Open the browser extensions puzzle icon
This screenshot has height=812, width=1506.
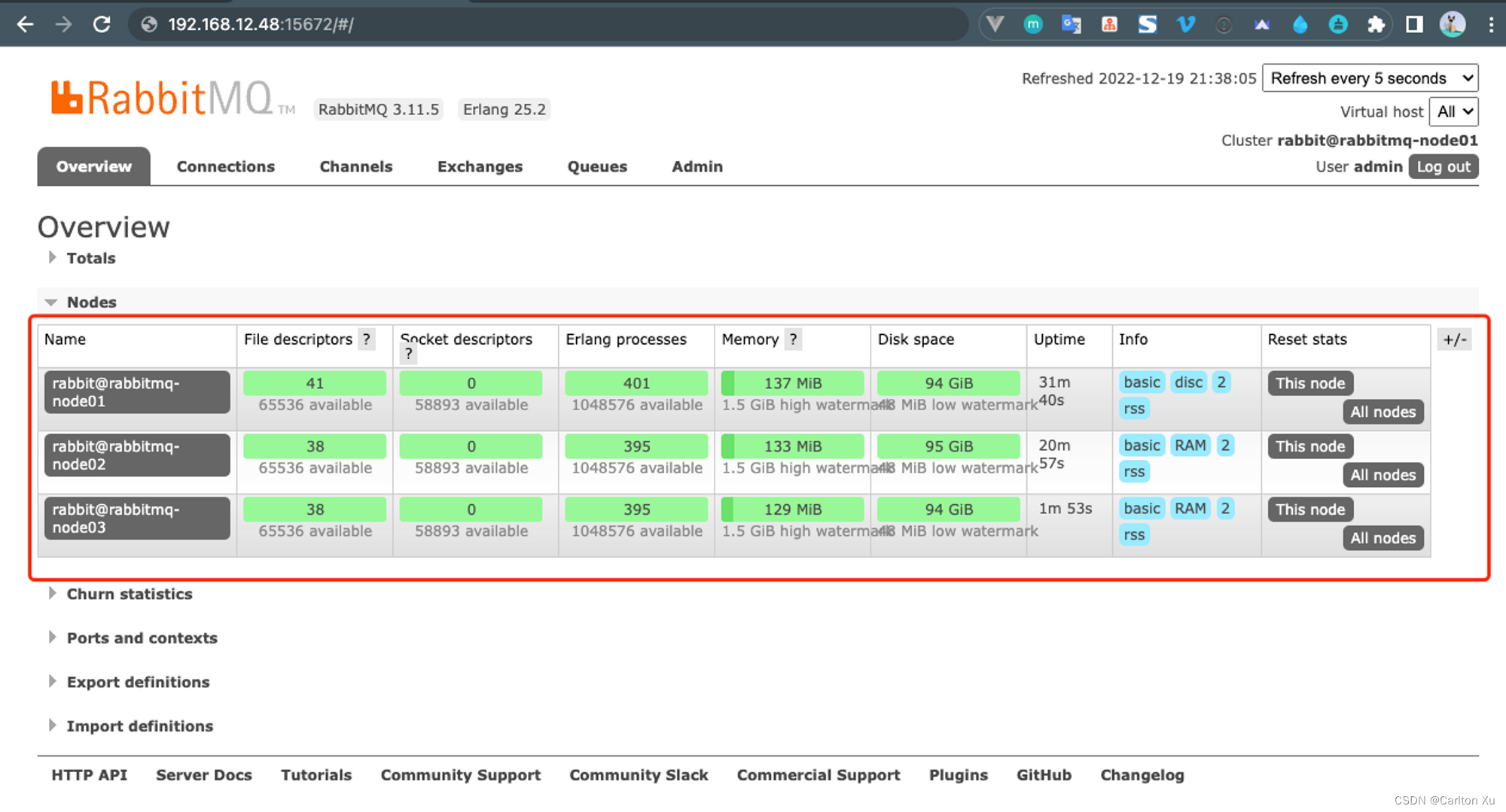pyautogui.click(x=1376, y=24)
